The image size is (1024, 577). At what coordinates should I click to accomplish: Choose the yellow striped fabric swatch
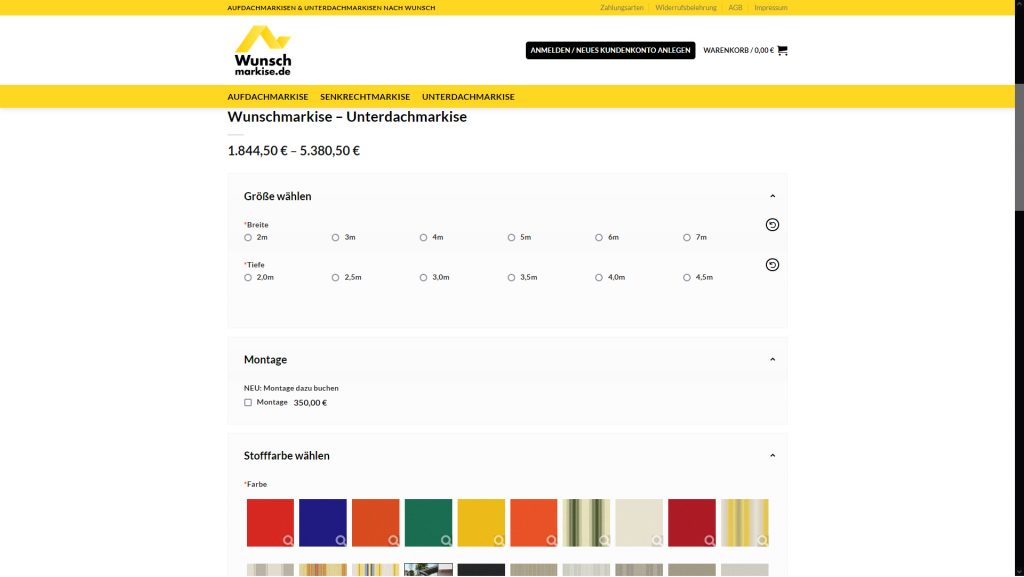click(744, 523)
